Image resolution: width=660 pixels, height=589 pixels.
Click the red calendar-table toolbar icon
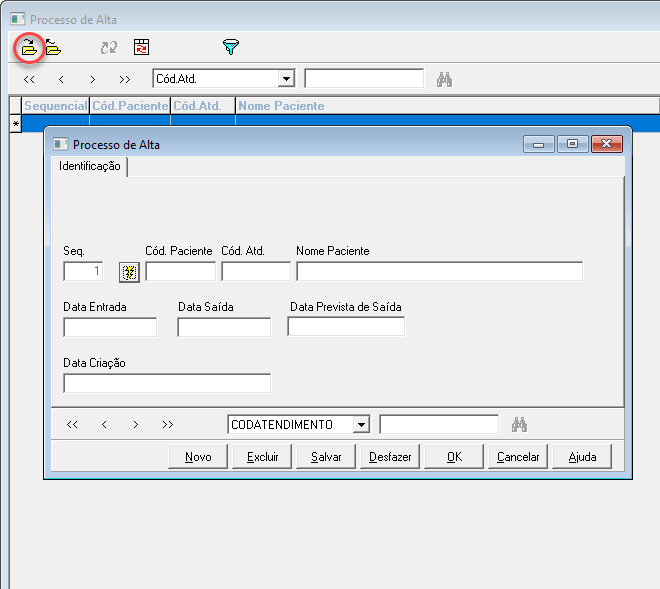point(141,47)
